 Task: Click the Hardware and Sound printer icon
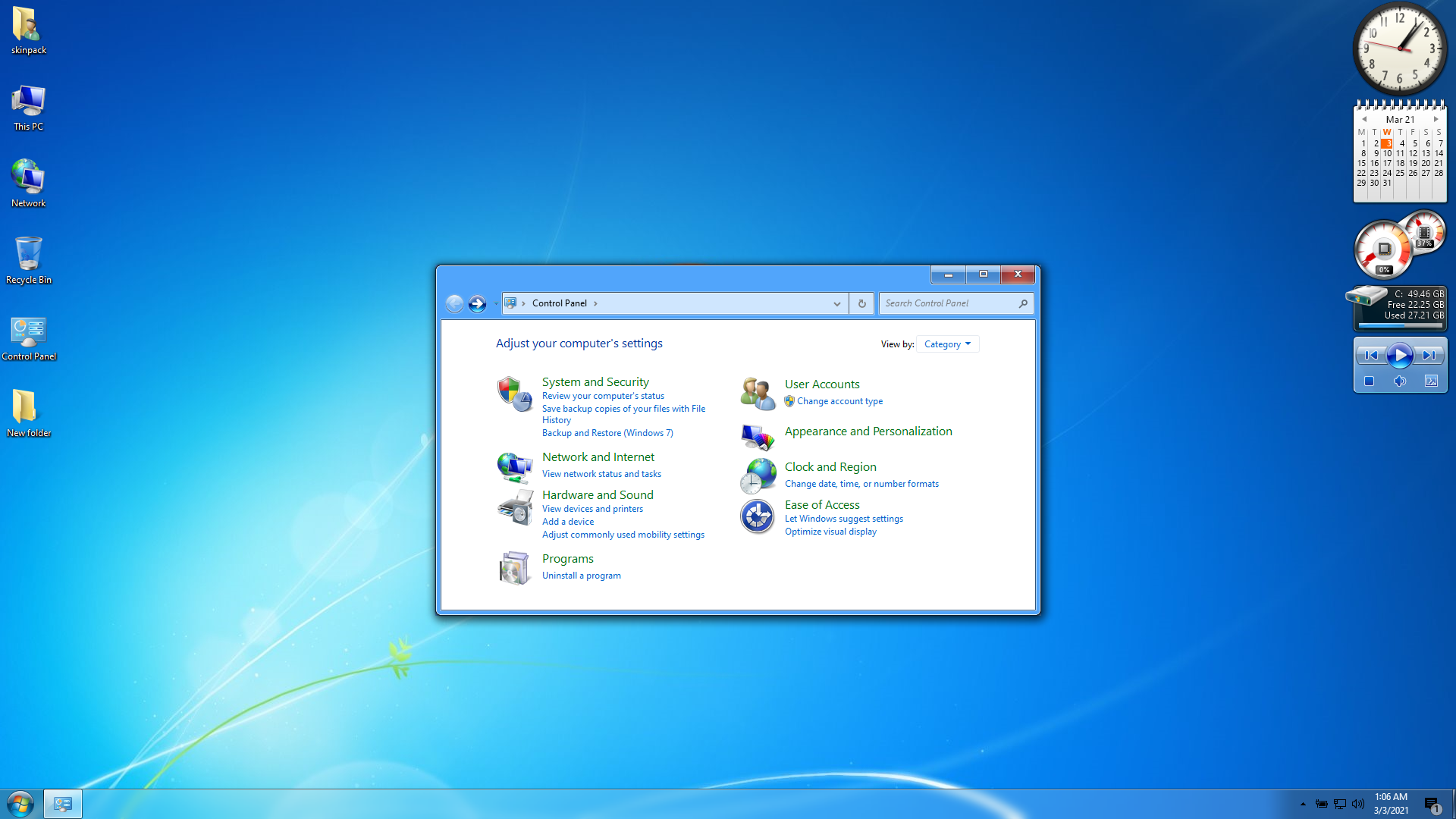(514, 507)
